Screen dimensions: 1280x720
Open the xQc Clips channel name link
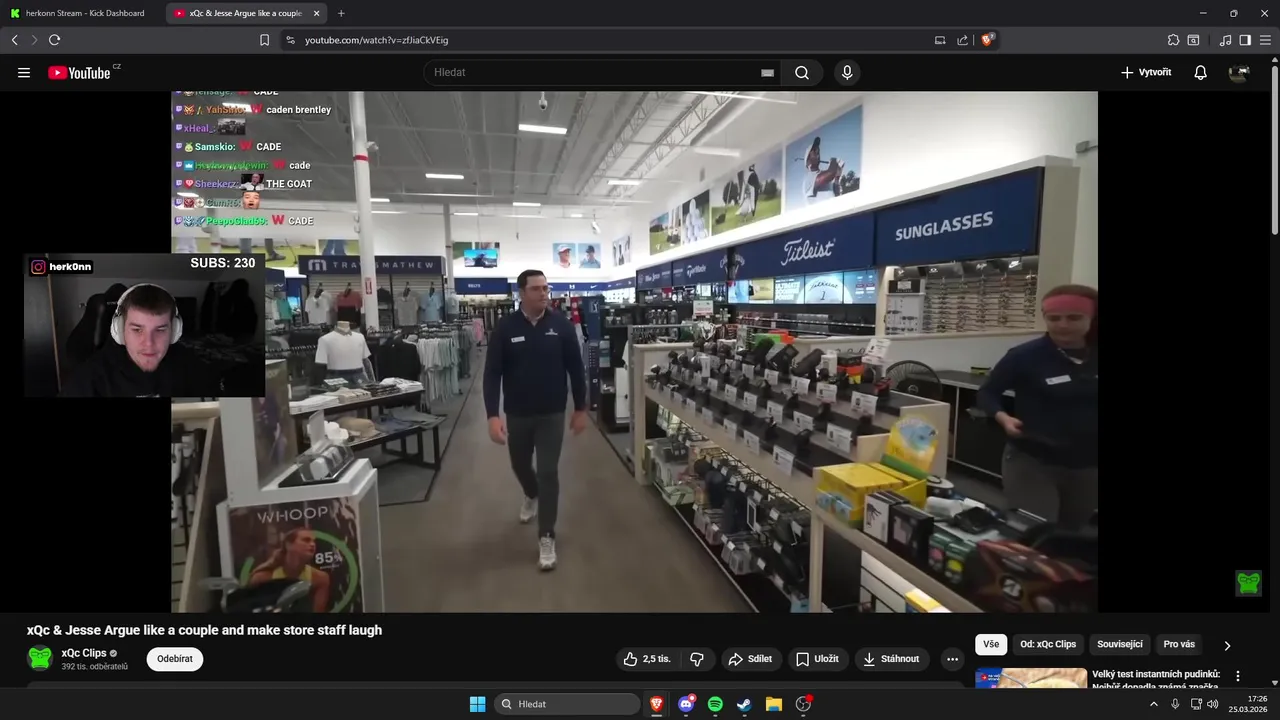tap(84, 653)
